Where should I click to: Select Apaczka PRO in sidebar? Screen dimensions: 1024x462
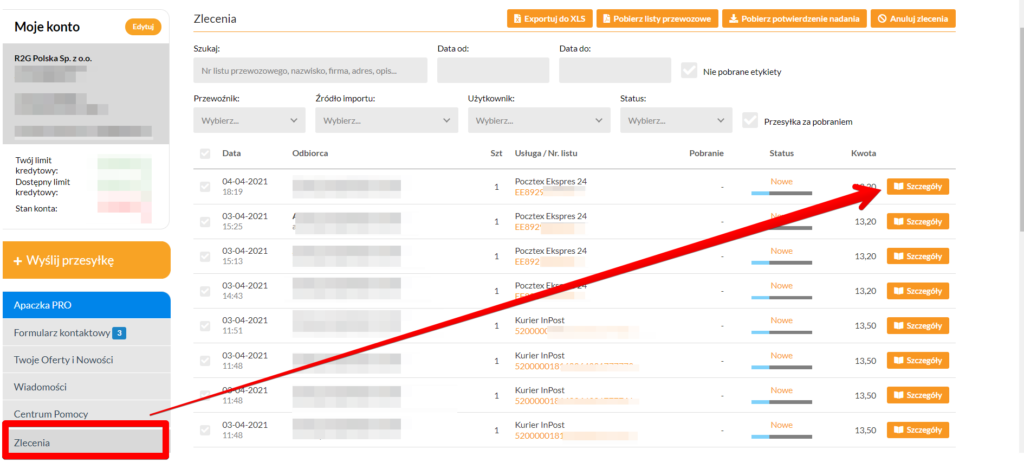tap(86, 305)
